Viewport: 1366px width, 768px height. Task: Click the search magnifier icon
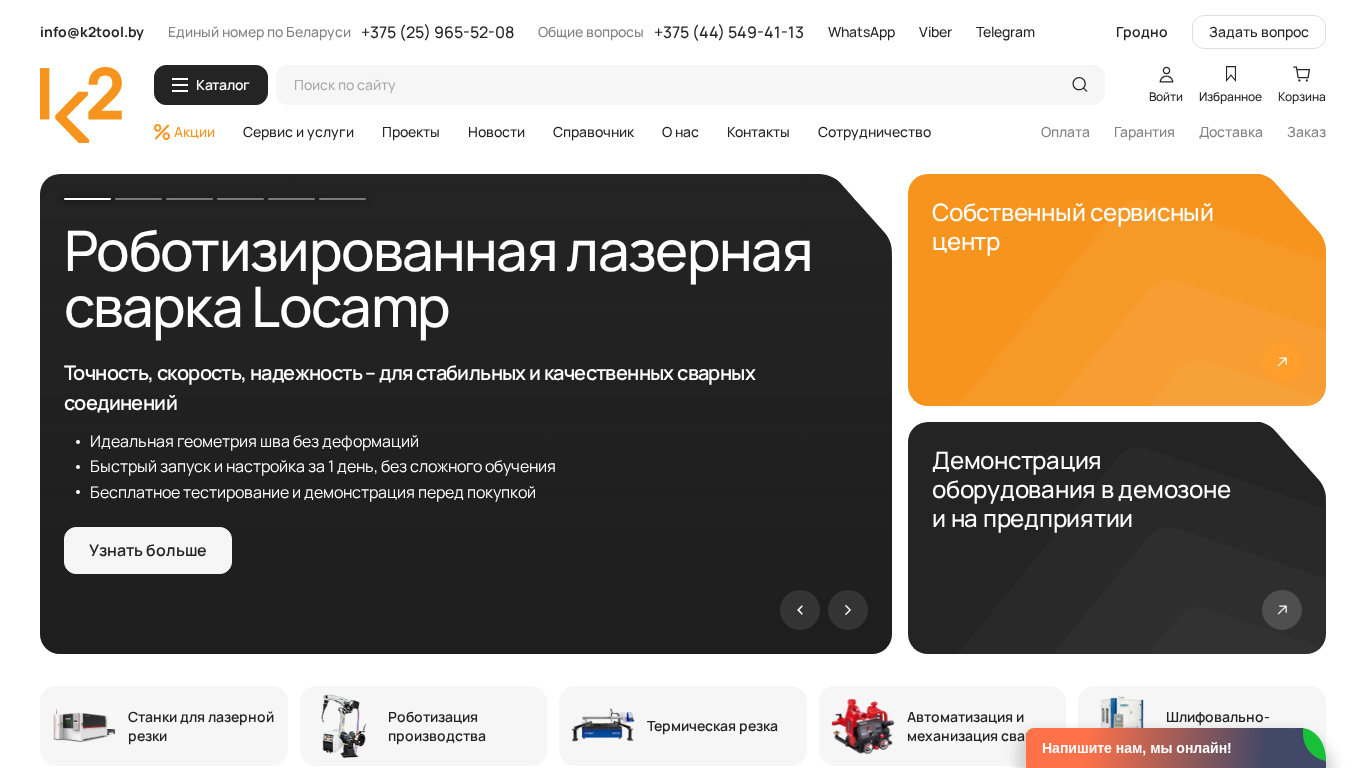1079,85
